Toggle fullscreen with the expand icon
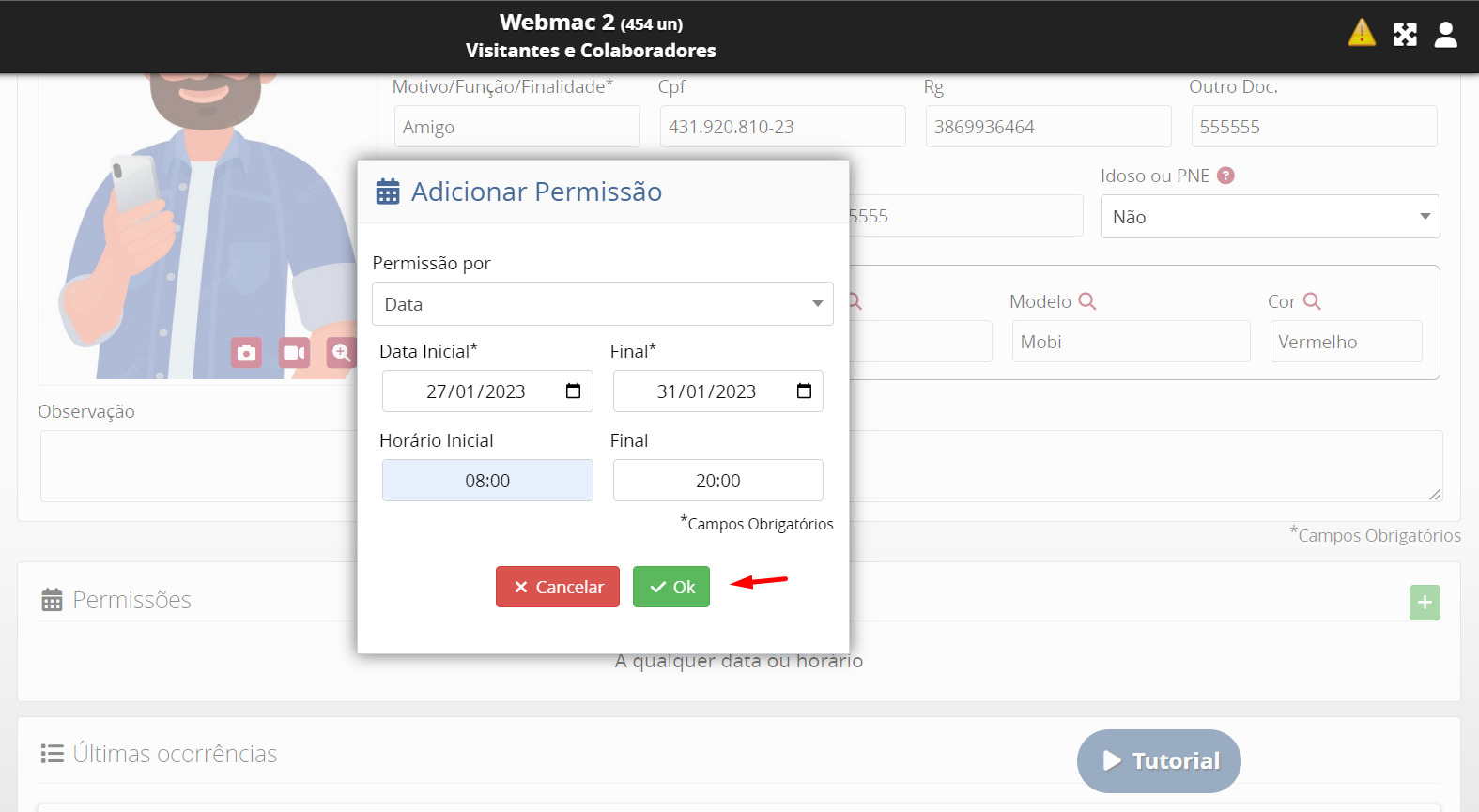1479x812 pixels. [1405, 35]
